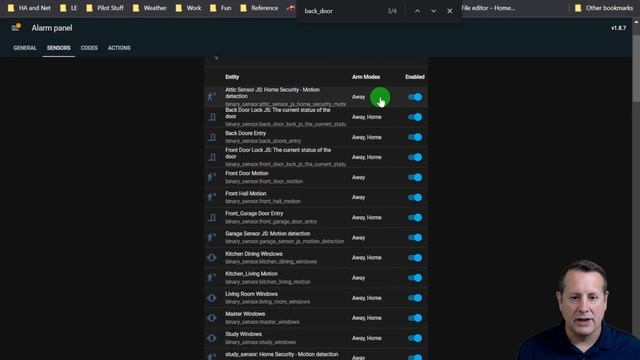The width and height of the screenshot is (640, 360).
Task: Go to previous find result arrow
Action: 417,11
